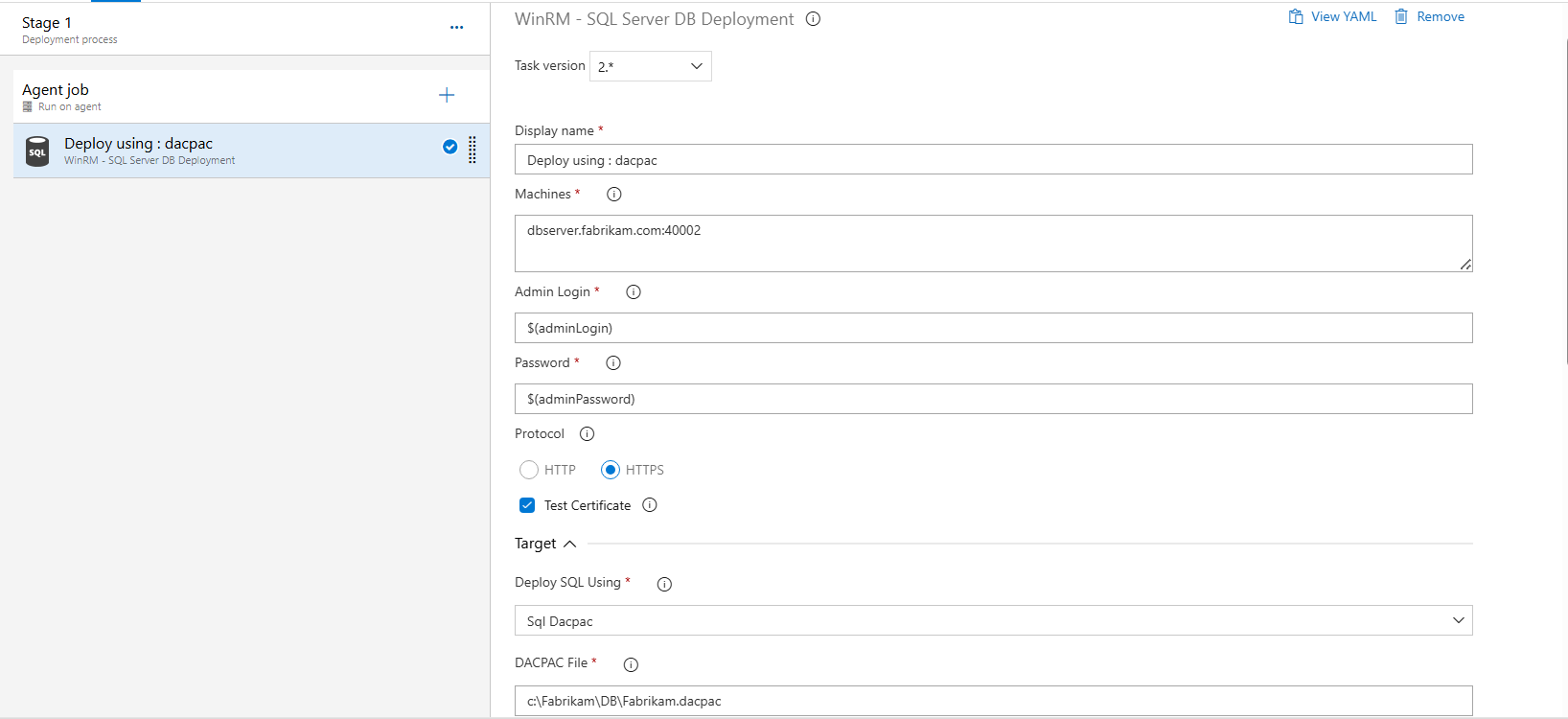Viewport: 1568px width, 719px height.
Task: Show info for DACPAC File
Action: coord(631,664)
